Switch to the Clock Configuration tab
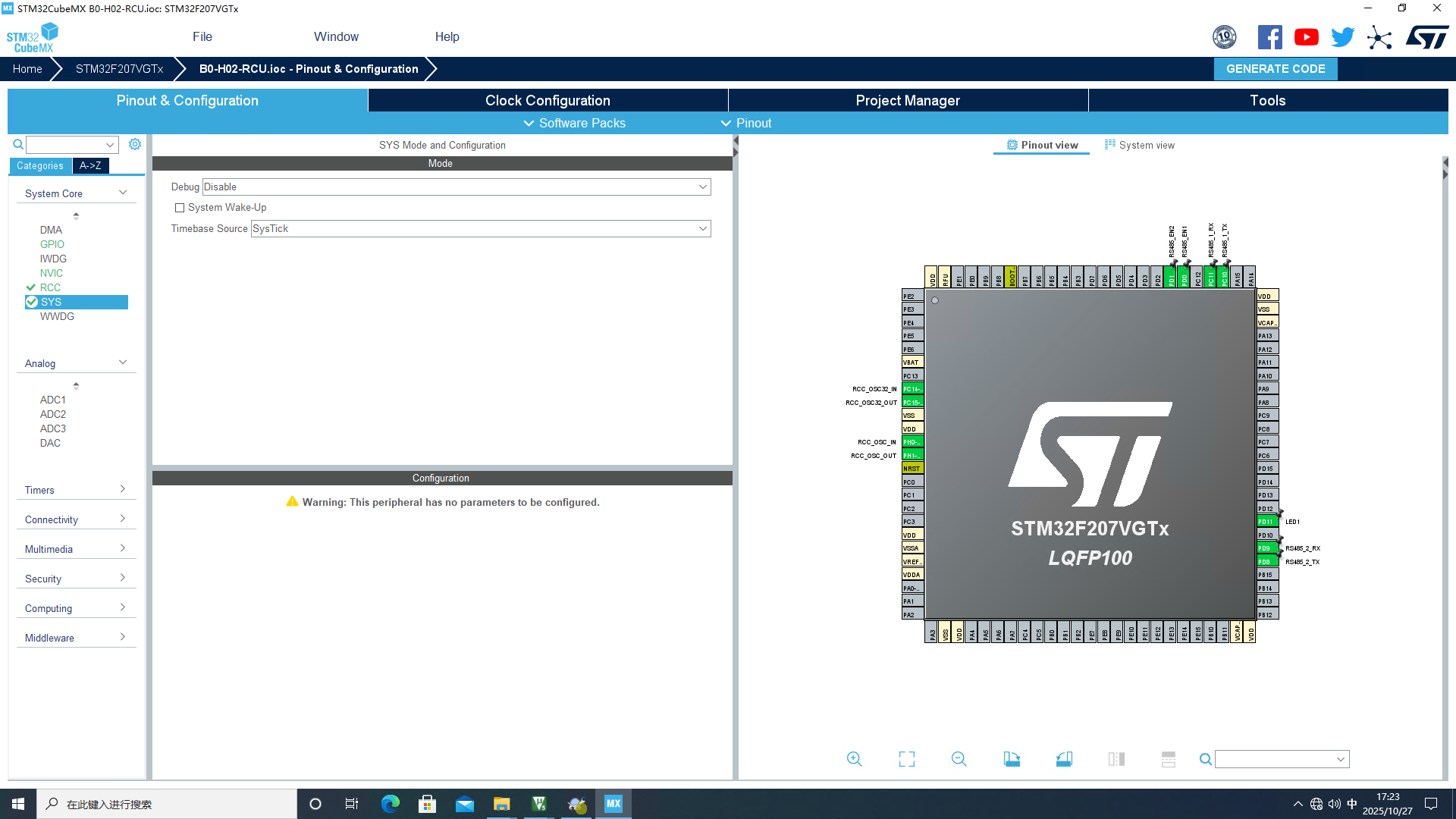The image size is (1456, 819). click(x=548, y=101)
